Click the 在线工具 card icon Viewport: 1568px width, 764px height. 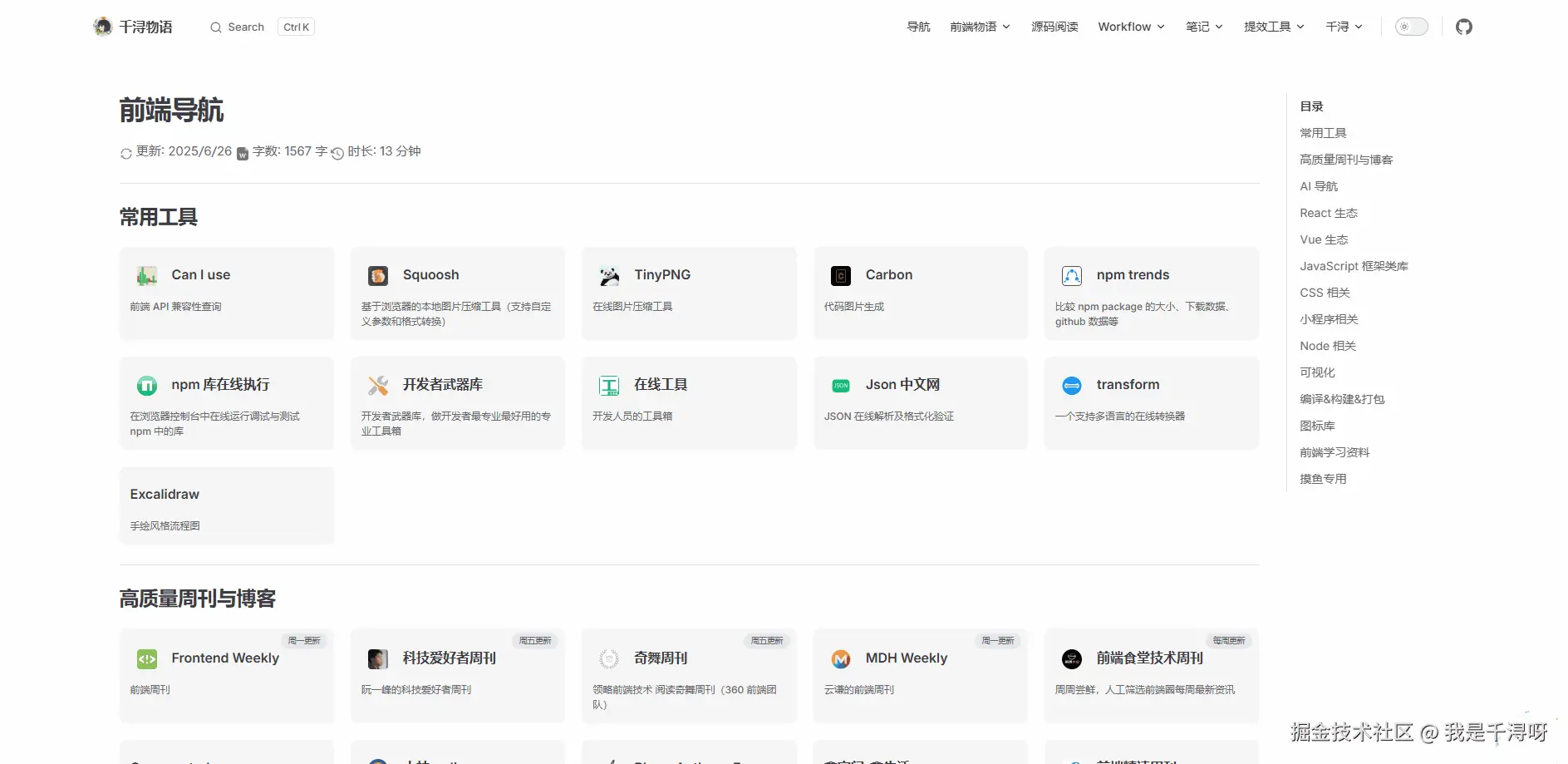pos(609,385)
